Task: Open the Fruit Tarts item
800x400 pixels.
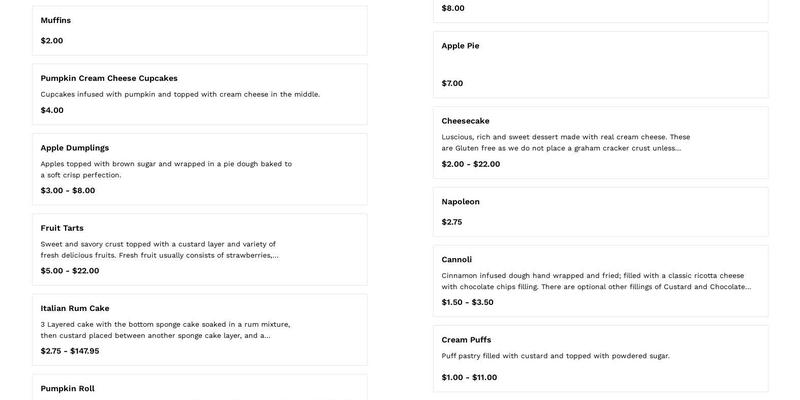Action: point(62,228)
